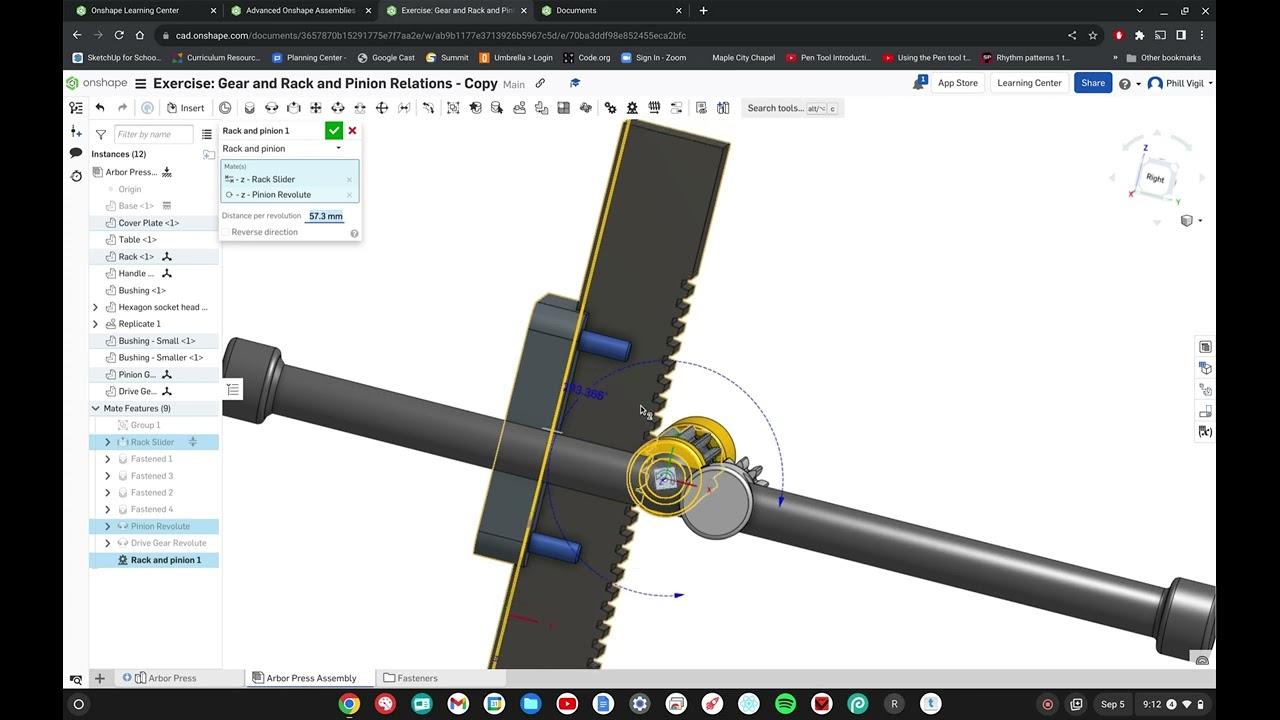This screenshot has height=720, width=1280.
Task: Cancel the Rack and pinion dialog
Action: click(352, 131)
